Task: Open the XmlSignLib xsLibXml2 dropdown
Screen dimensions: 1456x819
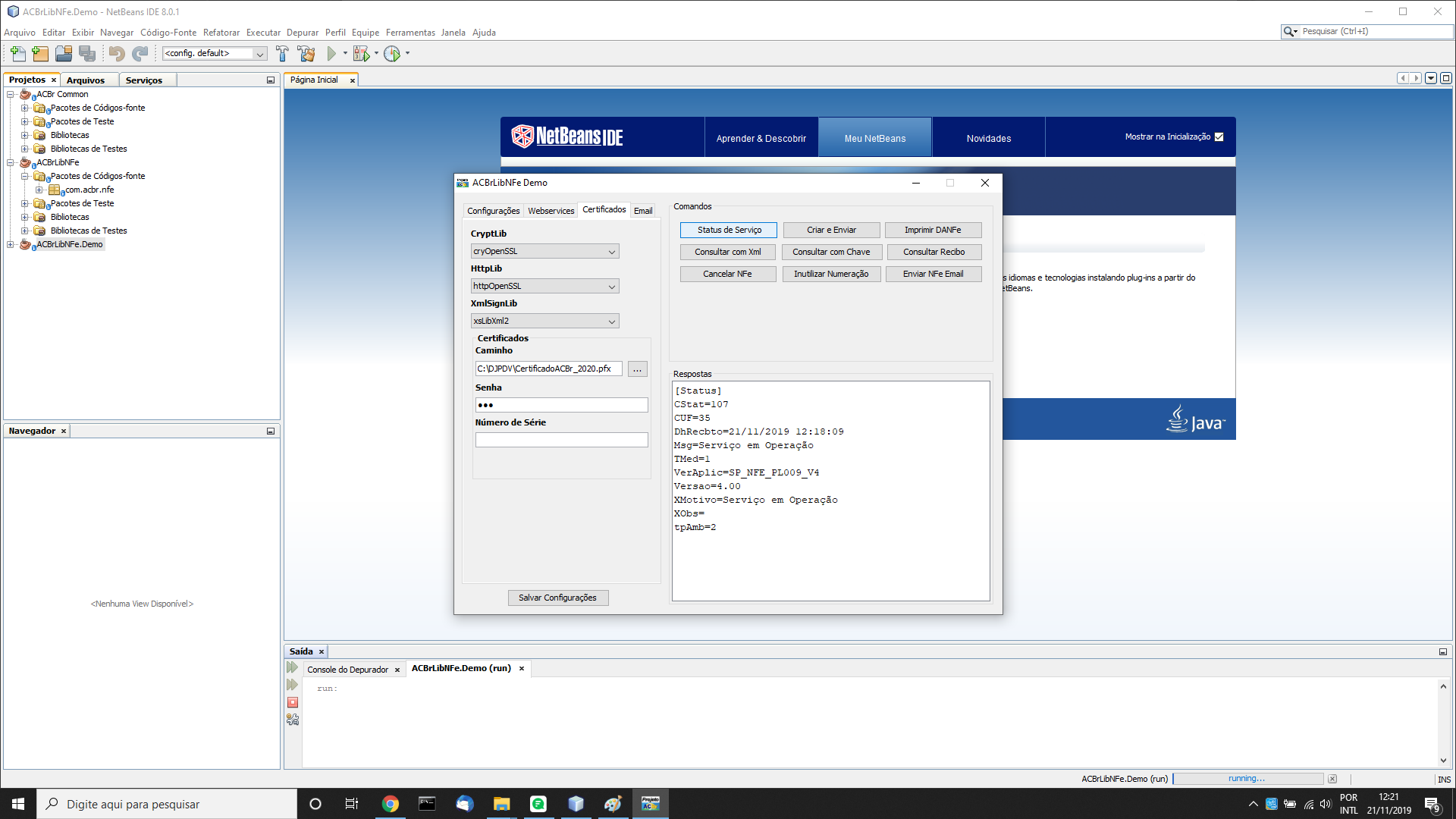Action: click(x=544, y=322)
